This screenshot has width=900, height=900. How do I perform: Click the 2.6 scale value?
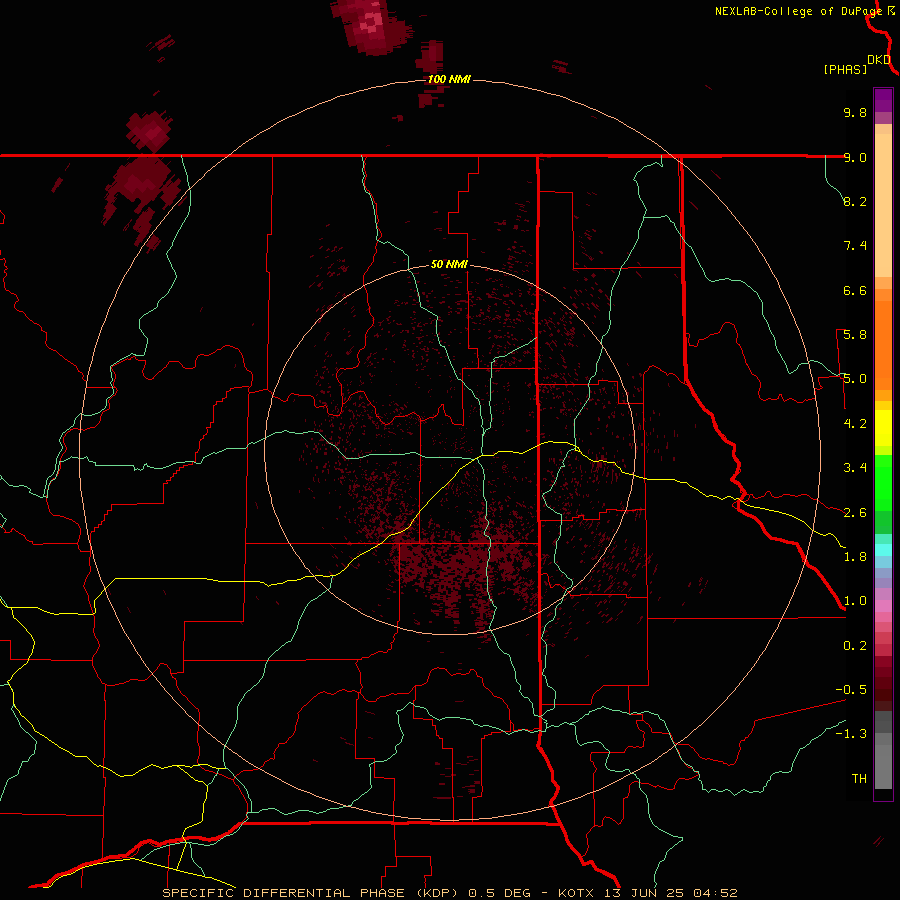855,513
